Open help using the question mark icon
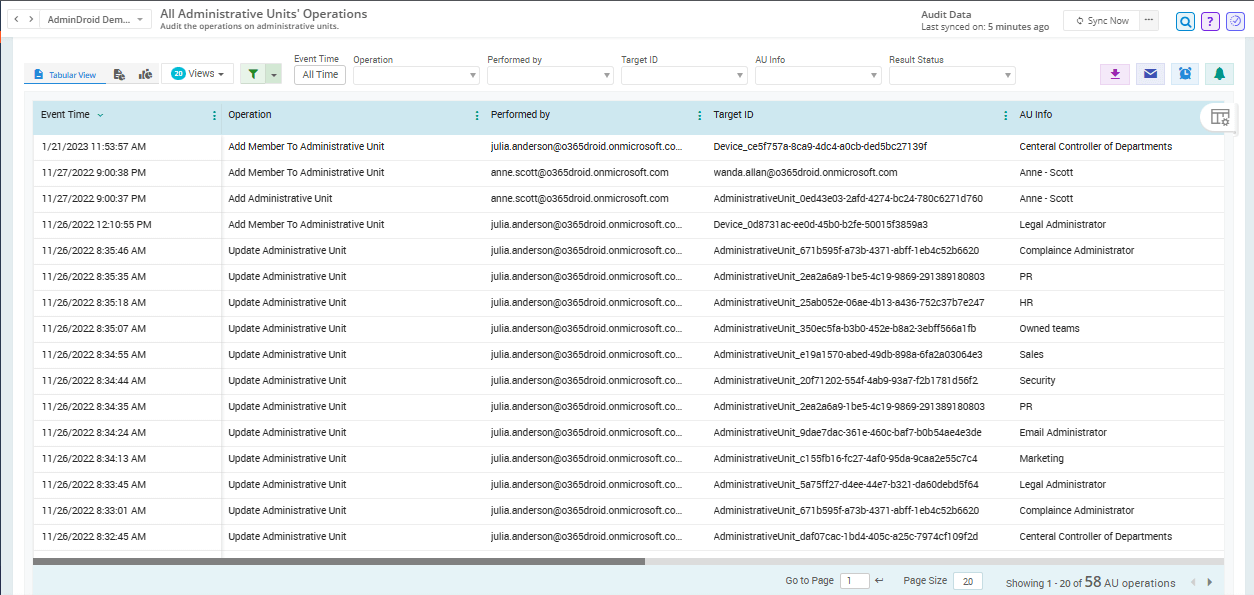 (1210, 21)
